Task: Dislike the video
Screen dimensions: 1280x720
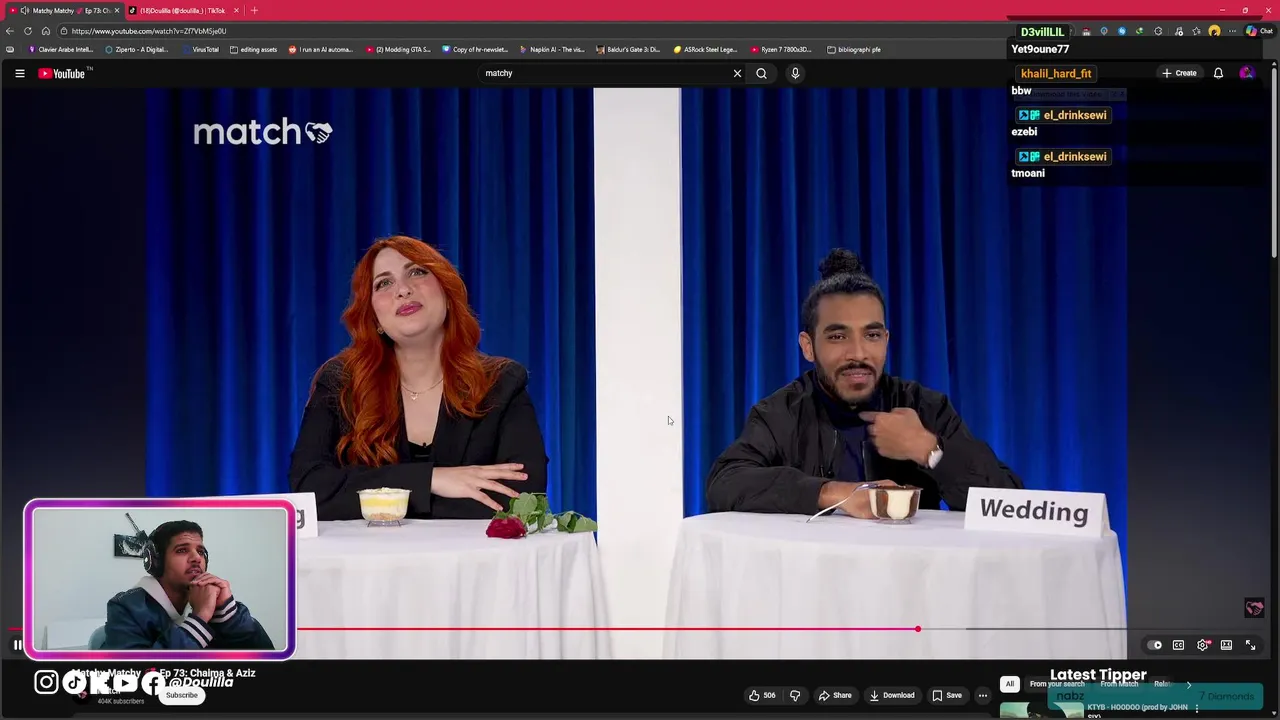Action: click(x=795, y=695)
